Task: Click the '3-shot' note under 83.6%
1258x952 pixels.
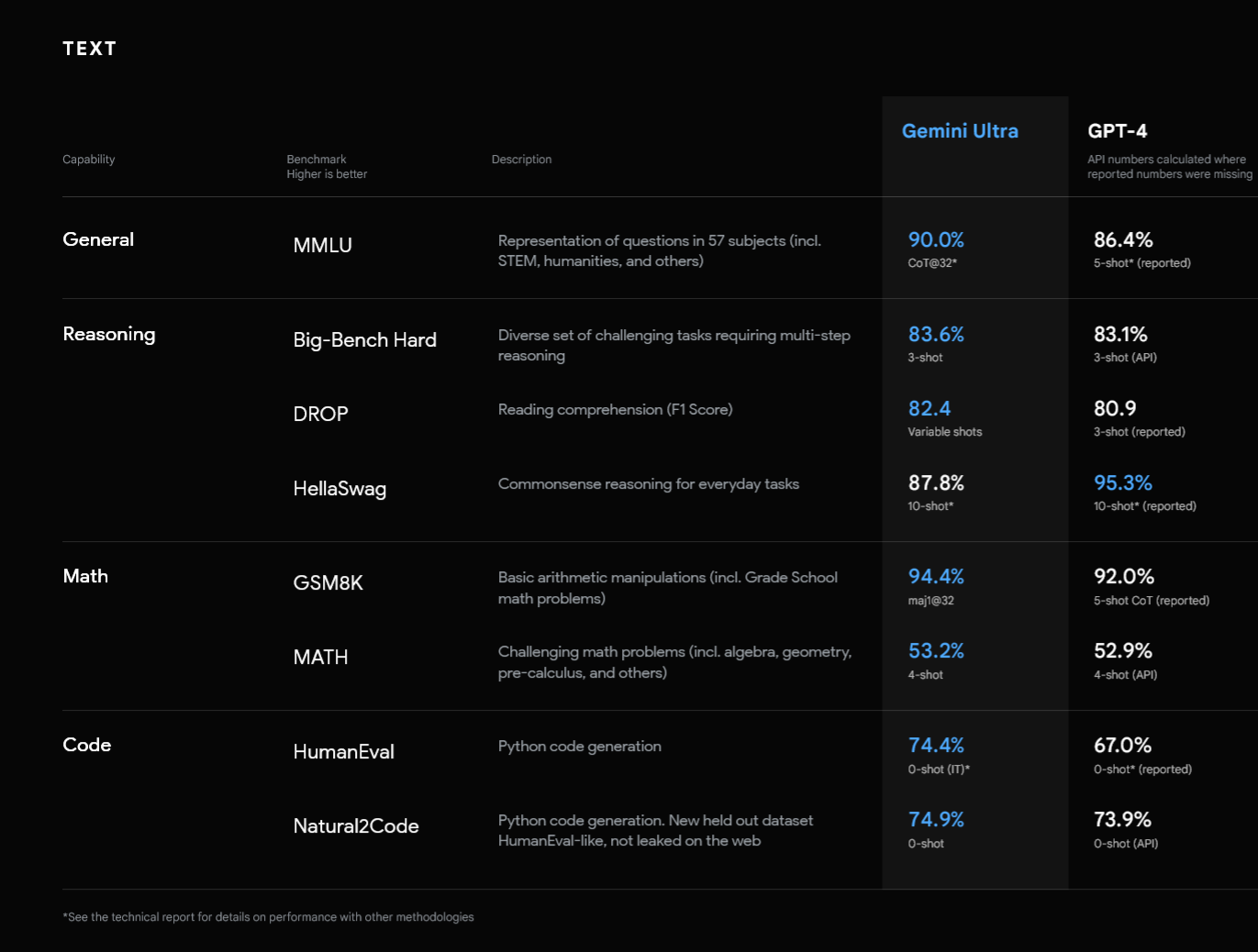Action: tap(925, 358)
